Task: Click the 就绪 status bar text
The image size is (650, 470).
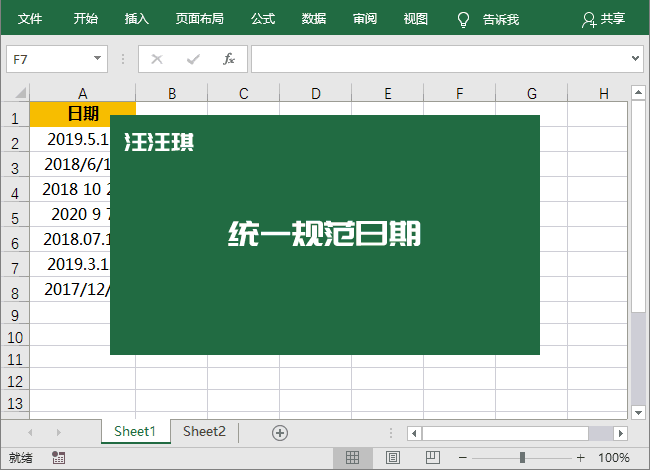Action: click(21, 458)
